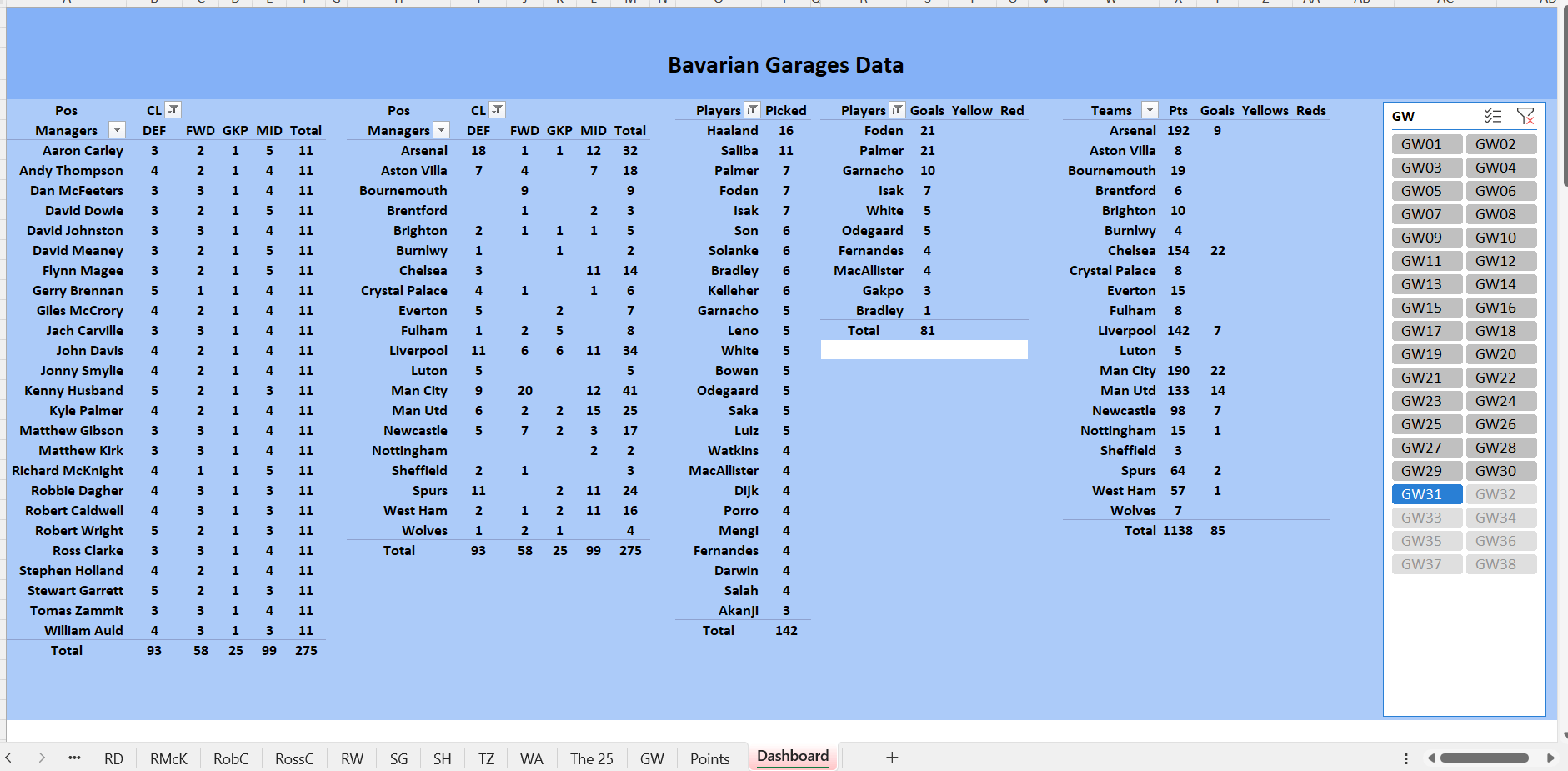Choose GW23 in the slicer
1568x771 pixels.
click(x=1427, y=401)
